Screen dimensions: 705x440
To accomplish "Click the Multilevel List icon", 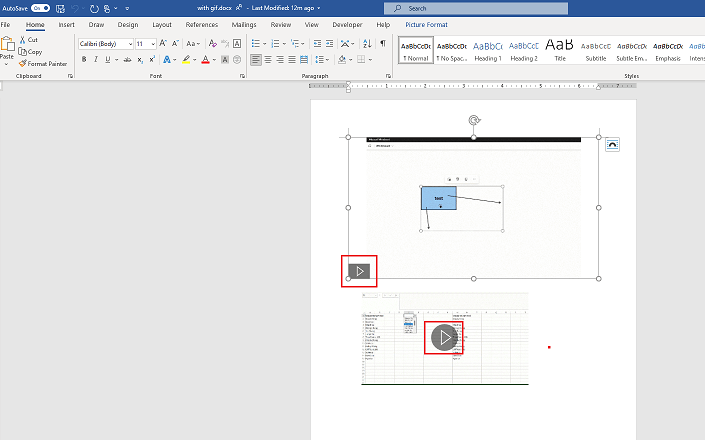I will coord(295,44).
